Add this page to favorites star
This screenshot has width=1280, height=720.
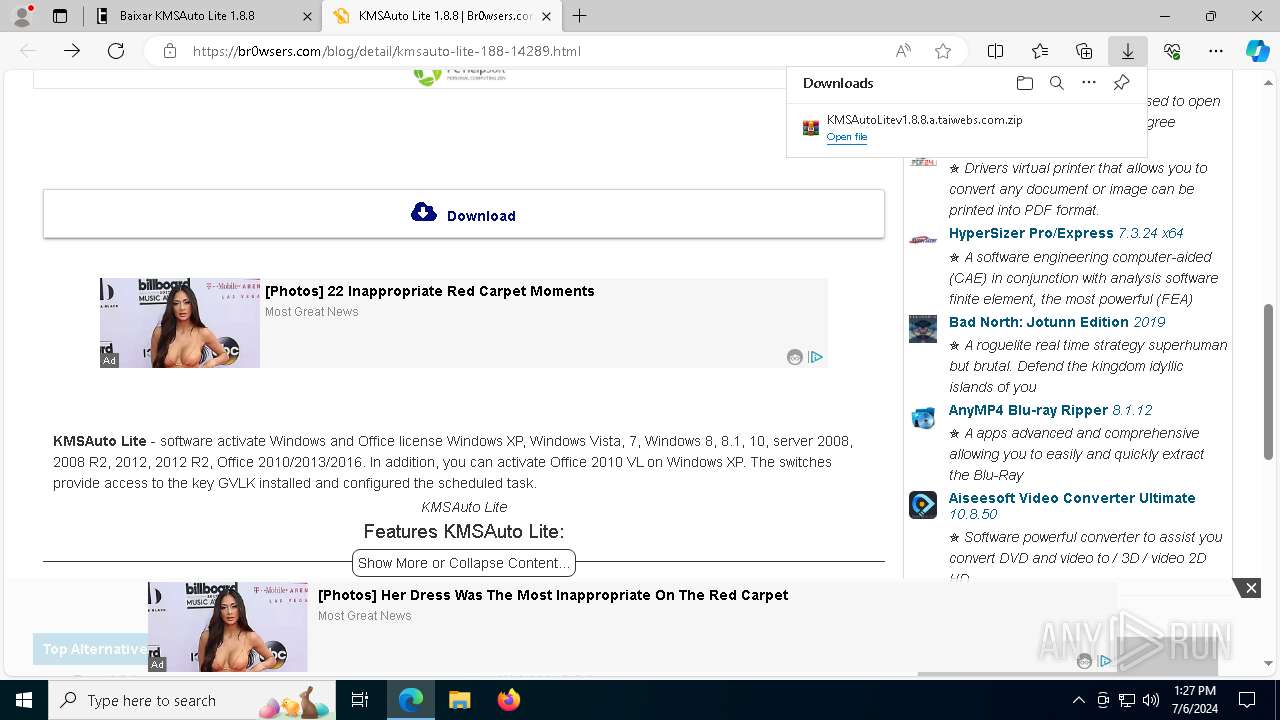pos(942,51)
